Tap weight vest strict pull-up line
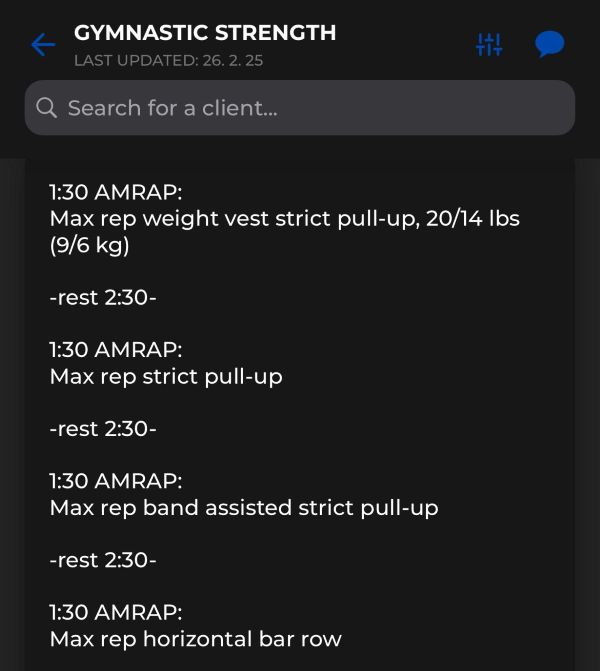 285,219
